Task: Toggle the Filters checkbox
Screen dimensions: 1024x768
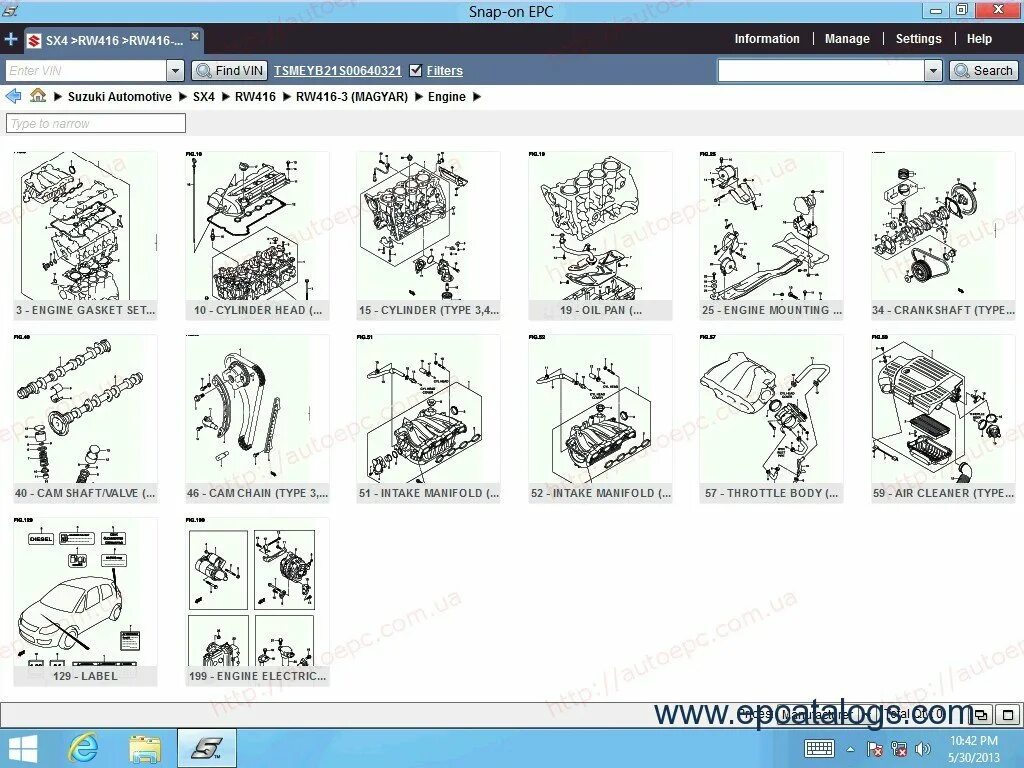Action: tap(415, 71)
